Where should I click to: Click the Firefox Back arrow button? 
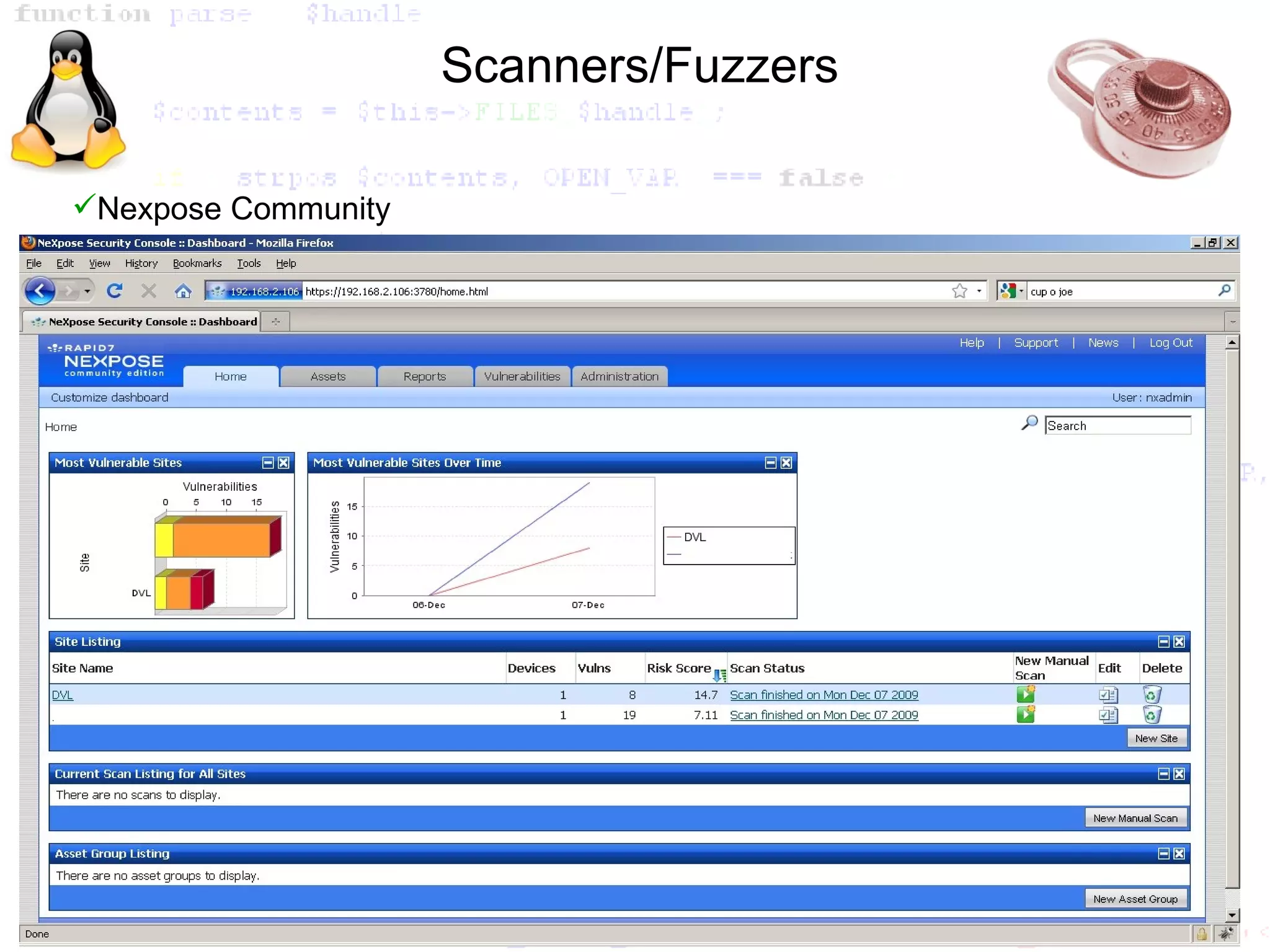pyautogui.click(x=40, y=291)
